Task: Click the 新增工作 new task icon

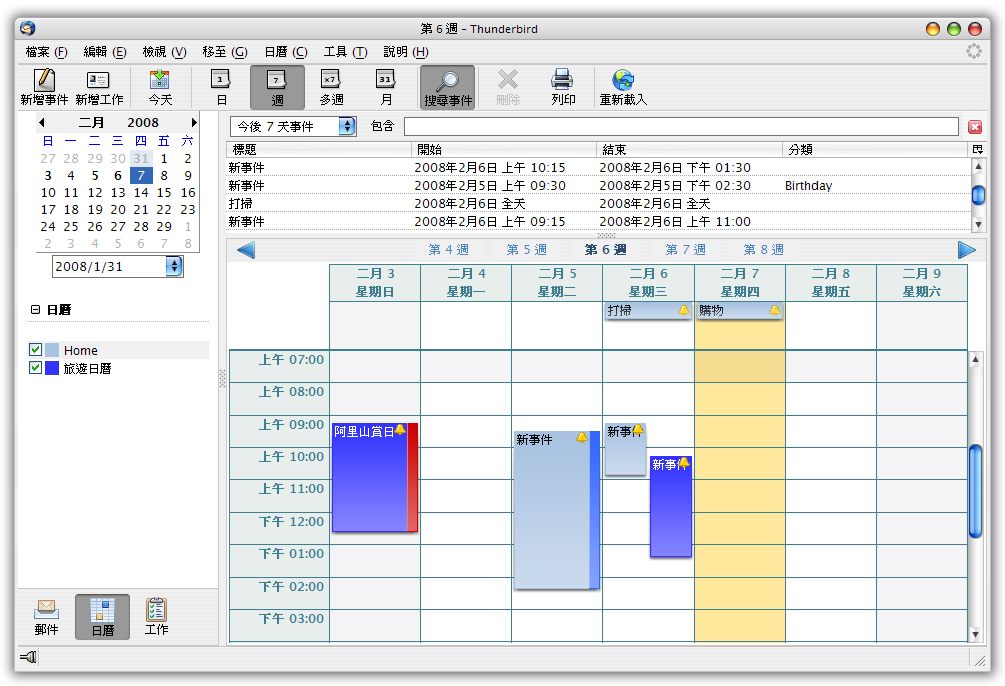Action: [x=99, y=81]
